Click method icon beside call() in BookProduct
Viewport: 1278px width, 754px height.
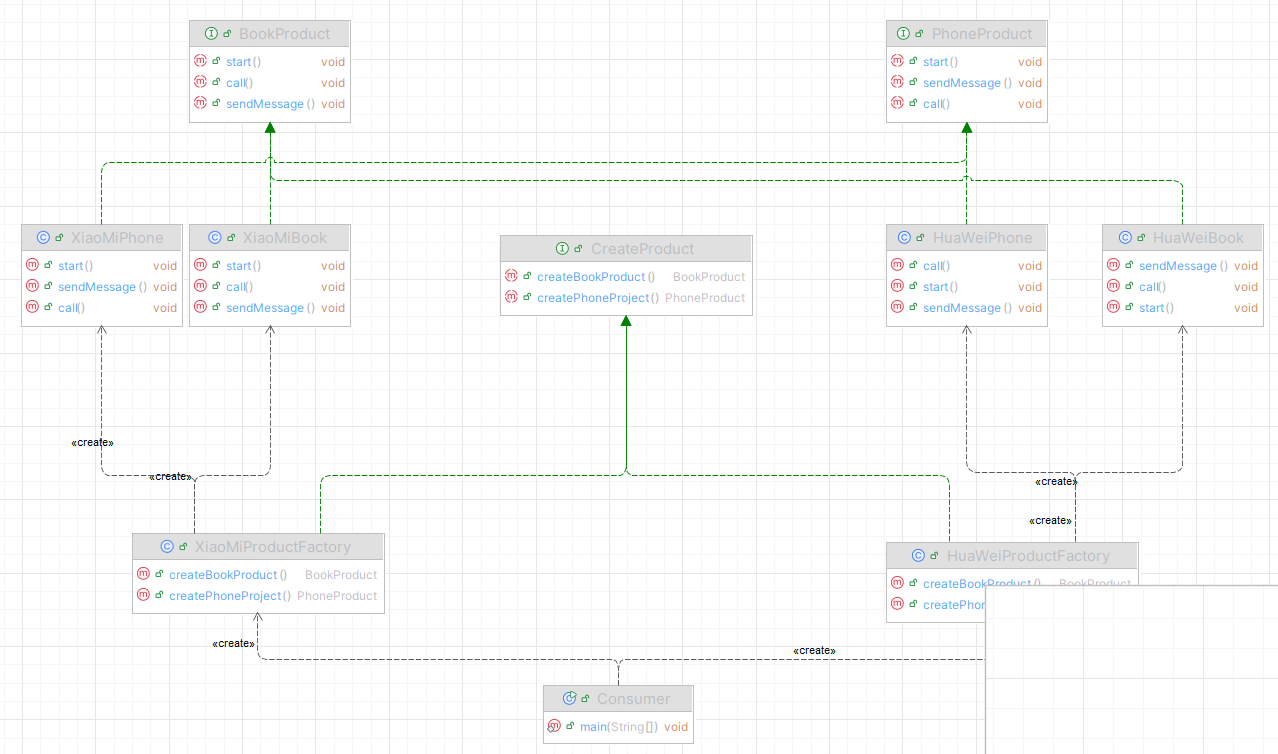click(200, 82)
